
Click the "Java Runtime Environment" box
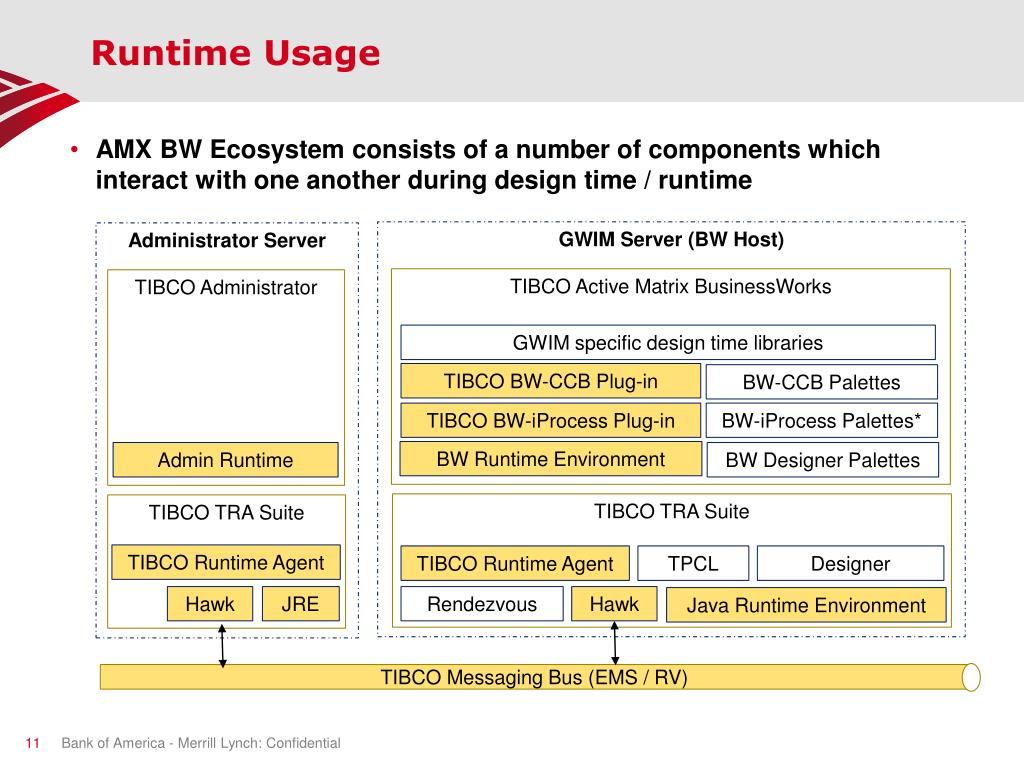pyautogui.click(x=806, y=605)
